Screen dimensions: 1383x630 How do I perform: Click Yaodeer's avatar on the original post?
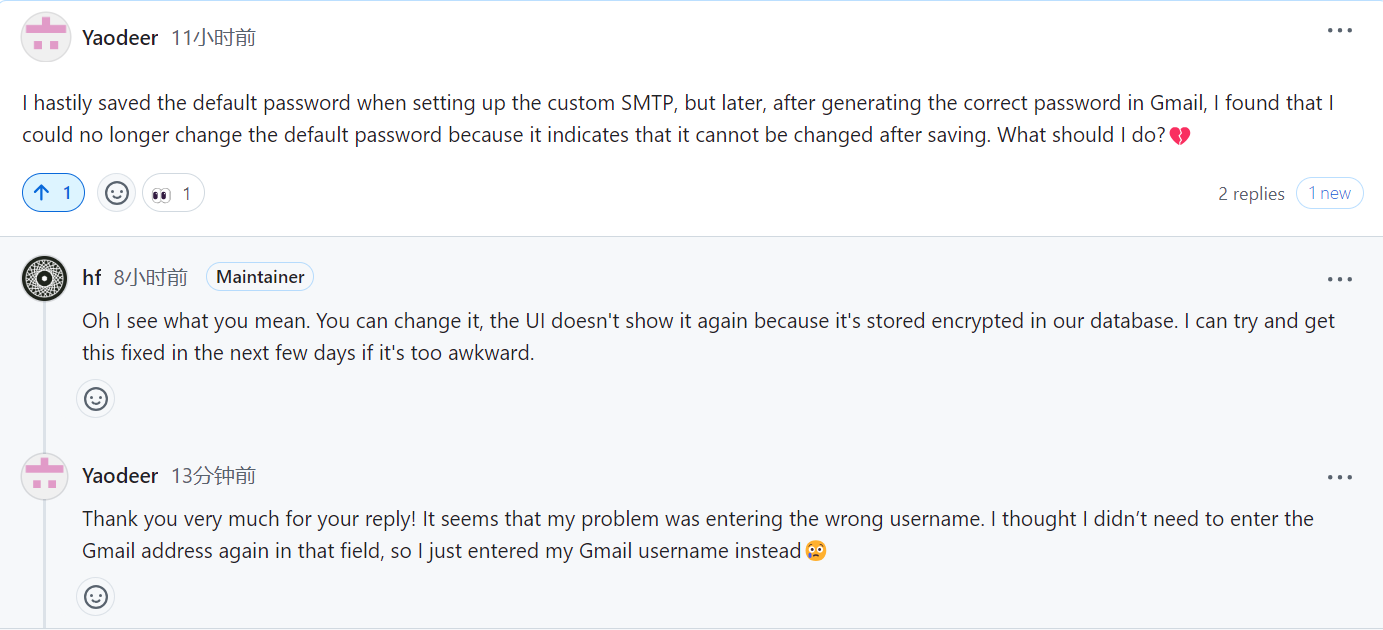[x=45, y=38]
